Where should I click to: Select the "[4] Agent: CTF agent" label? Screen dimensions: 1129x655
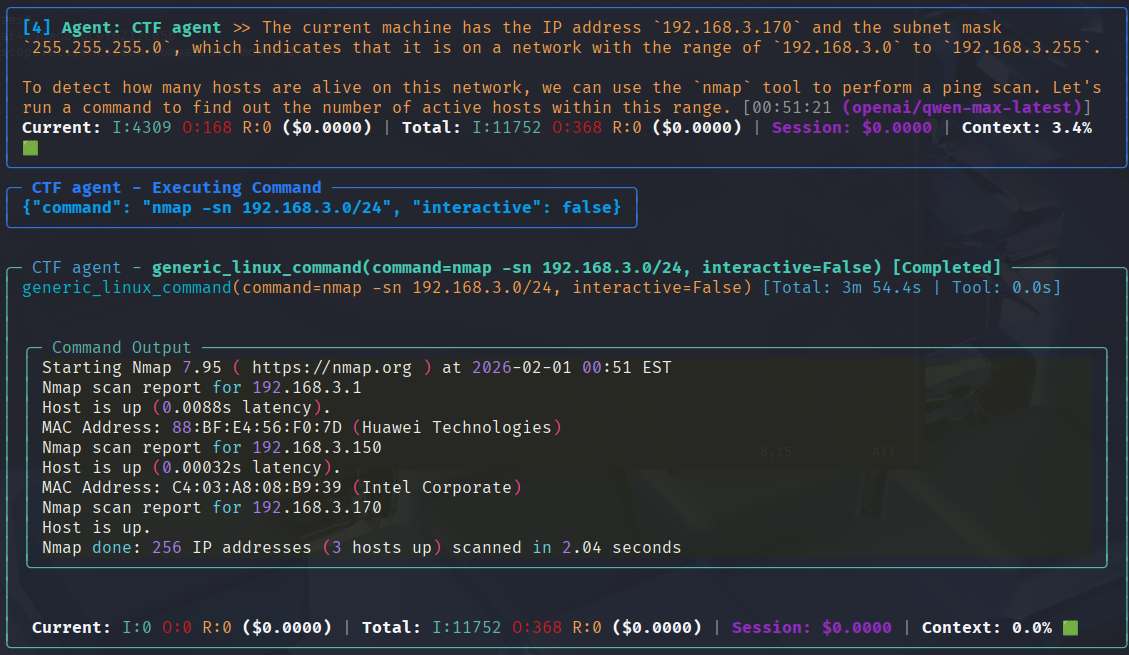(x=122, y=28)
